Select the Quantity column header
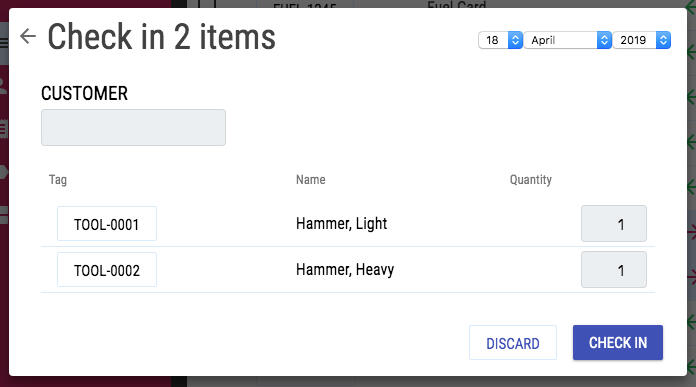This screenshot has width=696, height=387. point(531,180)
